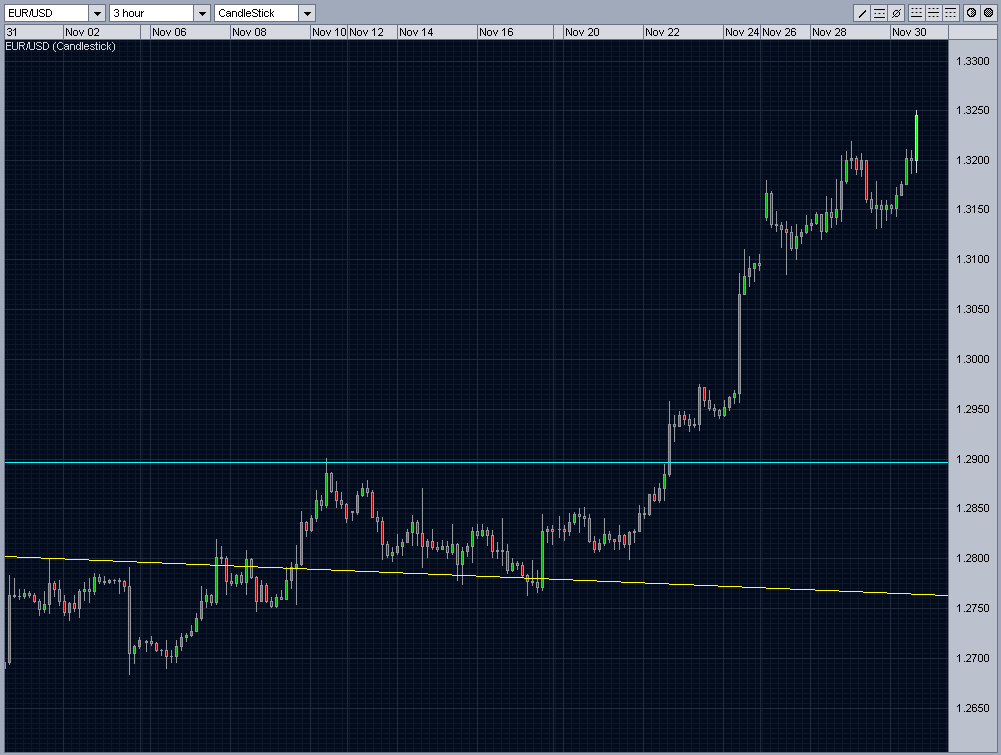Click the first grid line style icon
Screen dimensions: 1001x755
[x=916, y=13]
